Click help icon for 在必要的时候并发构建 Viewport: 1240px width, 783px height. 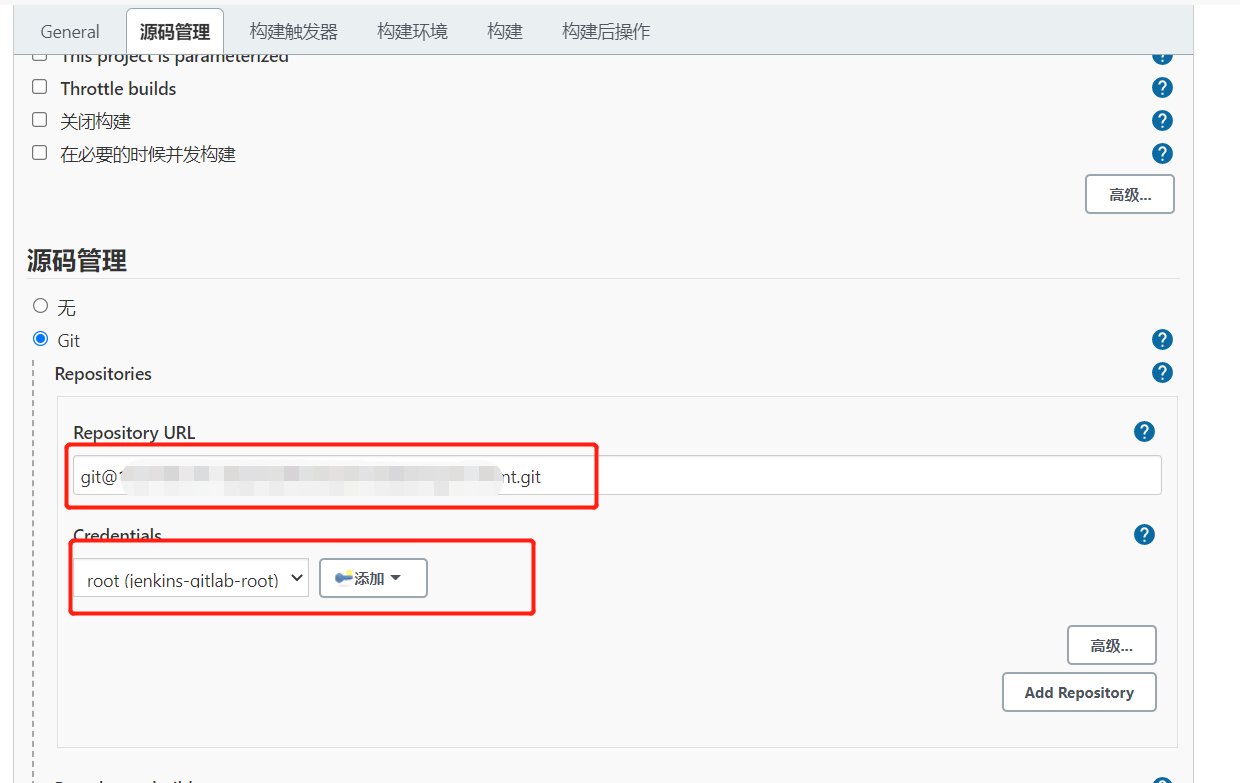[x=1162, y=154]
